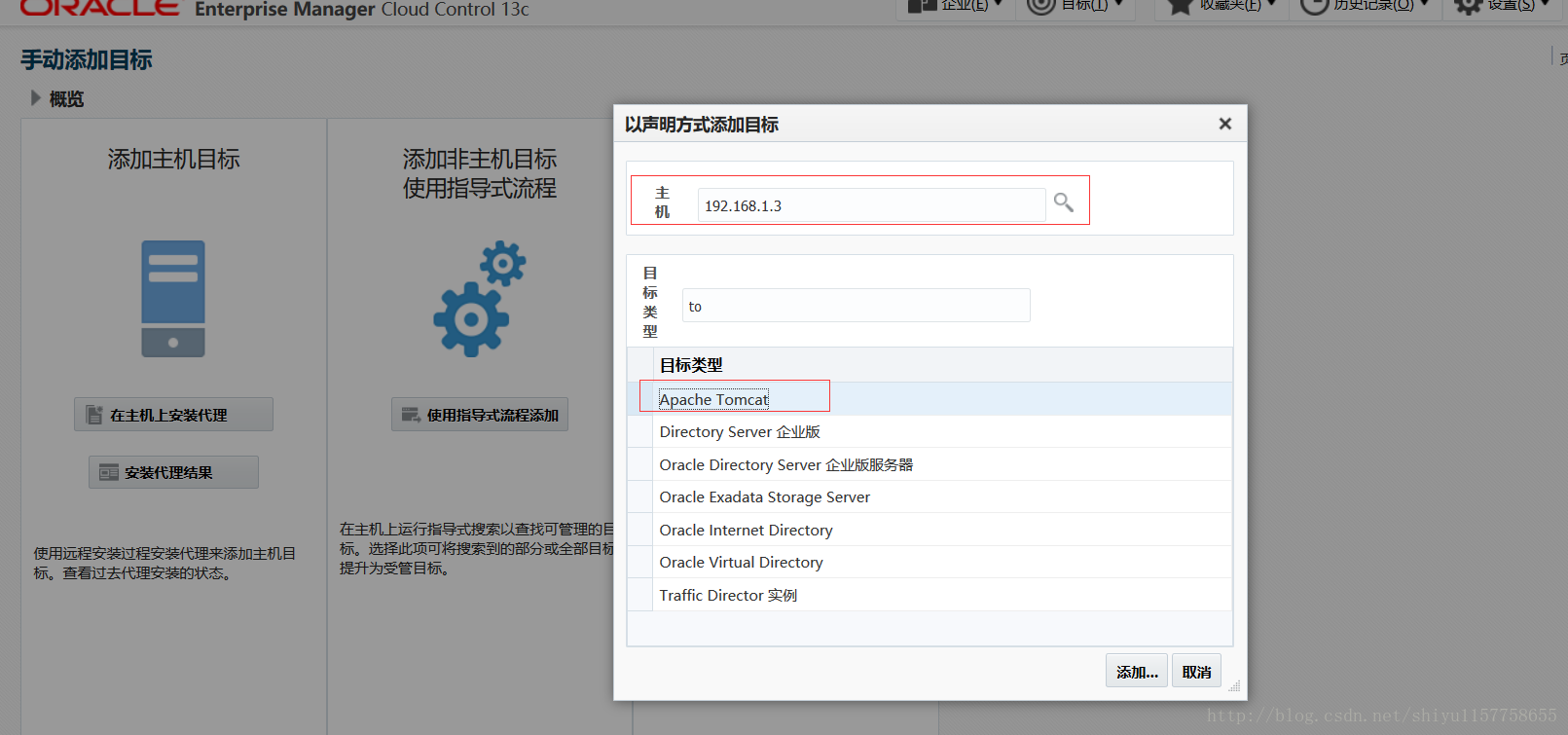Open the 目标 menu
The width and height of the screenshot is (1568, 735).
tap(1076, 5)
